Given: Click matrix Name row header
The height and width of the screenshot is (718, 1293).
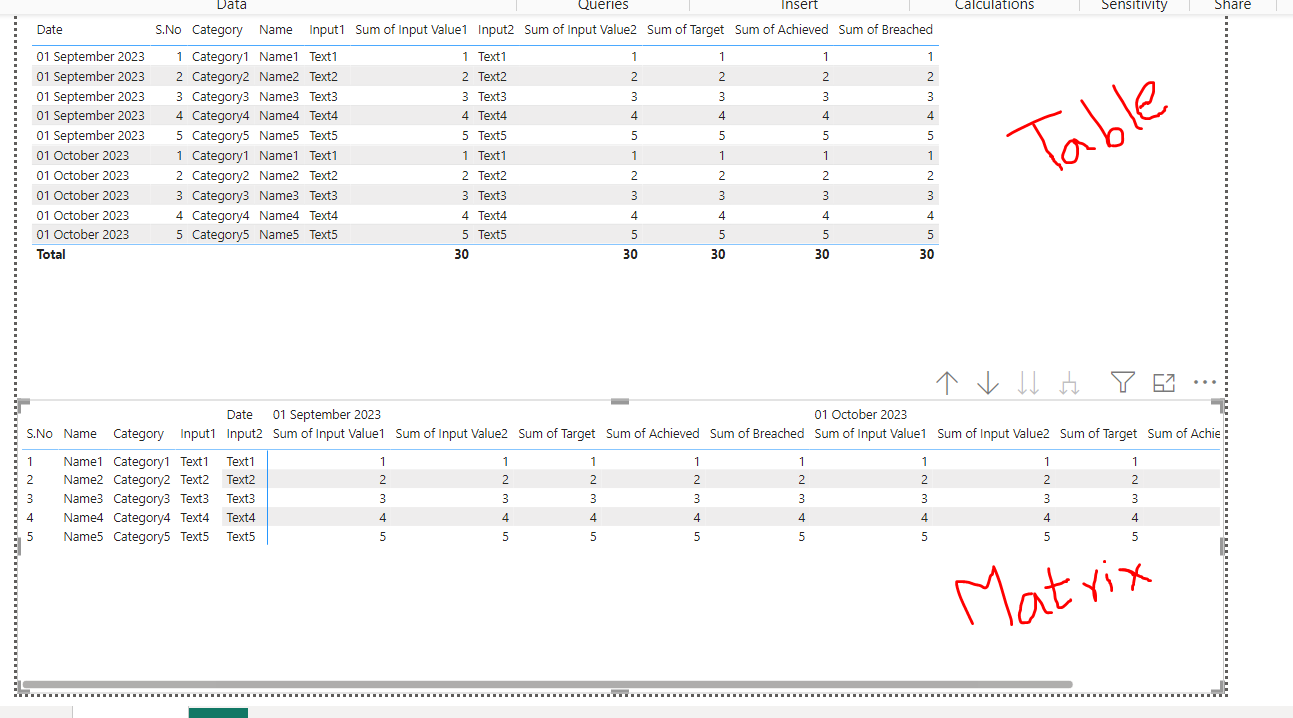Looking at the screenshot, I should click(80, 434).
